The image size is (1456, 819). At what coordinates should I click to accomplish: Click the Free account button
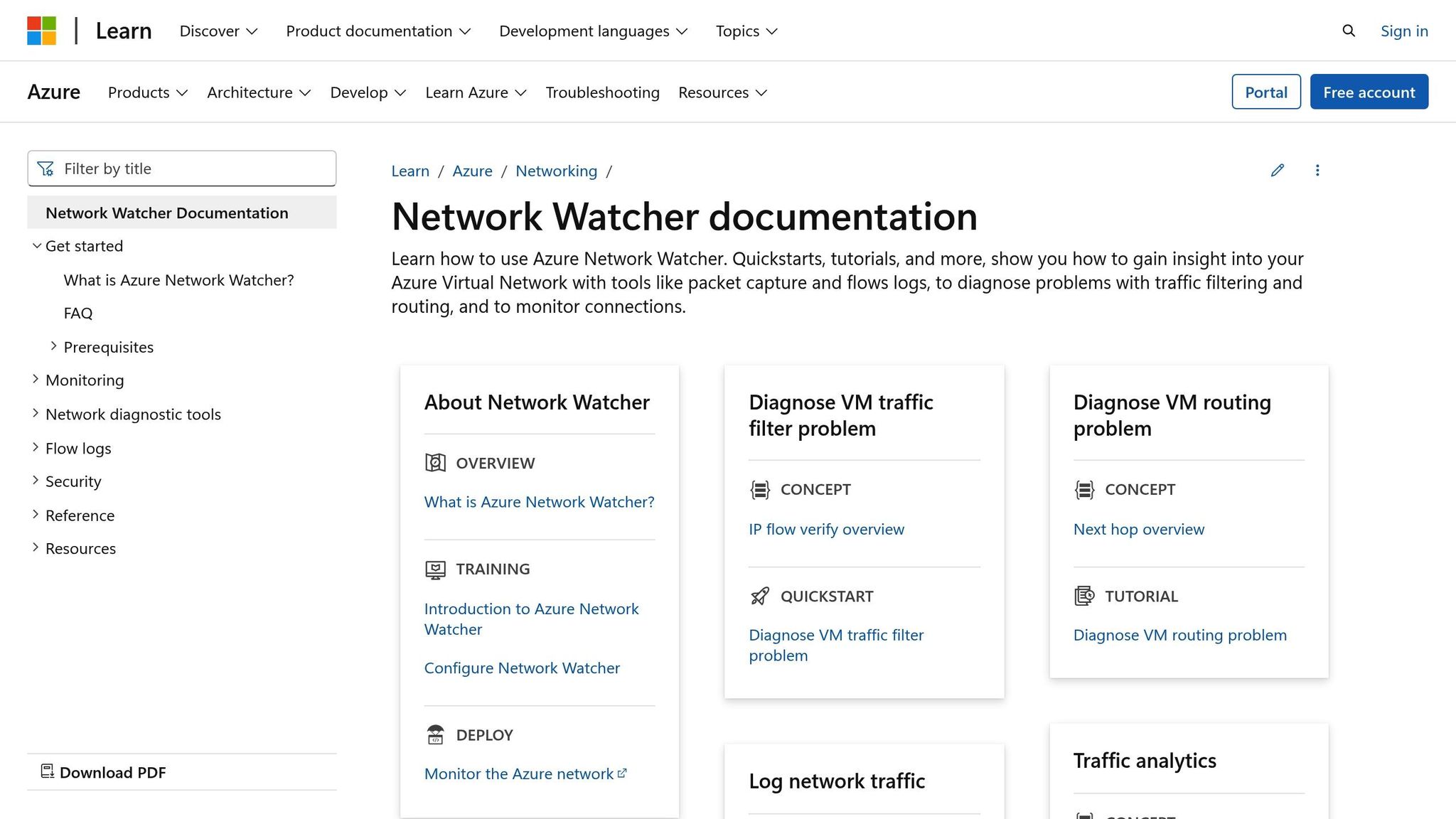(1369, 92)
